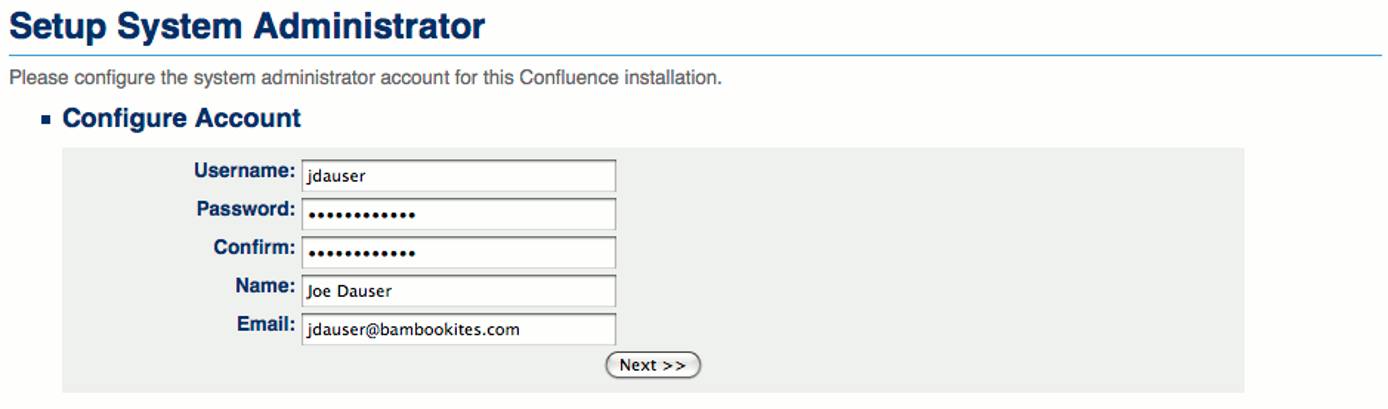
Task: Click the Email address field
Action: pos(458,329)
